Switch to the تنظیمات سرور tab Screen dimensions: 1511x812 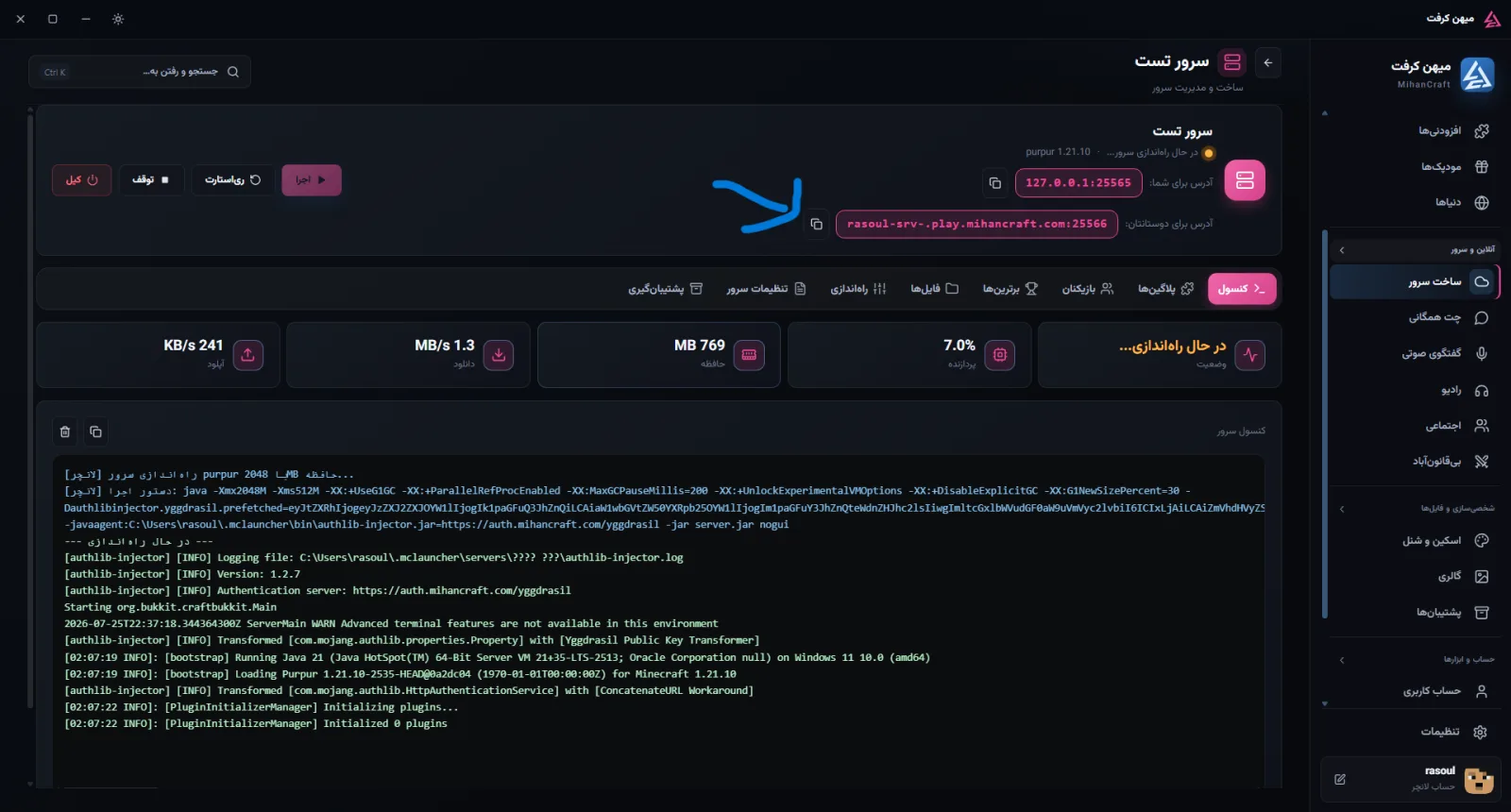pyautogui.click(x=766, y=289)
